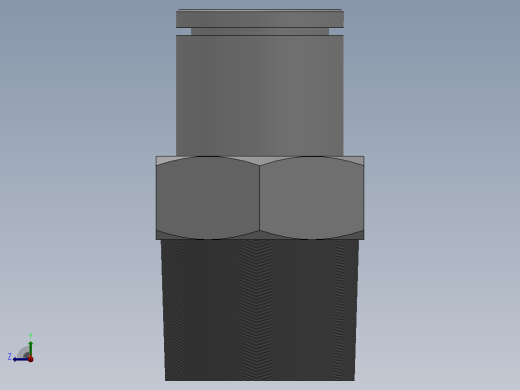This screenshot has width=520, height=390.
Task: Pick the vertical edge between hex faces
Action: tap(260, 198)
